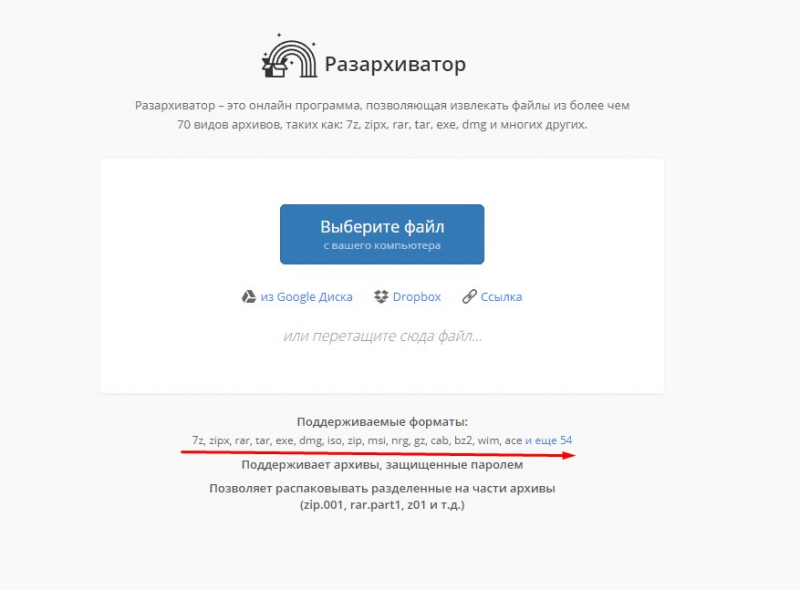
Task: Click the 70 видов архивов description line
Action: click(x=382, y=124)
